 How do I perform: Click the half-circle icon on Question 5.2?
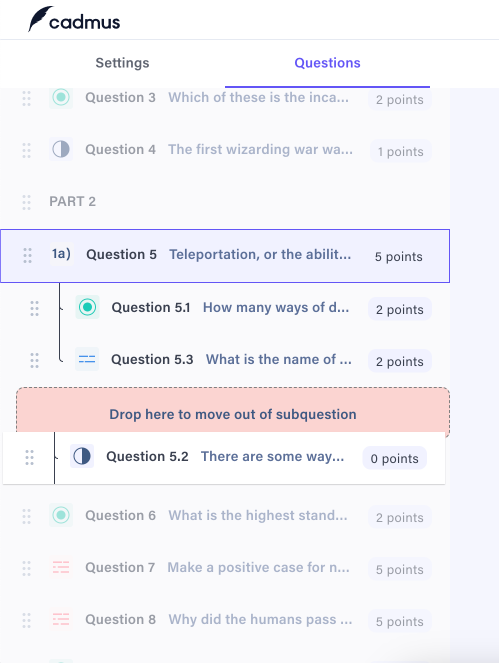(x=82, y=456)
